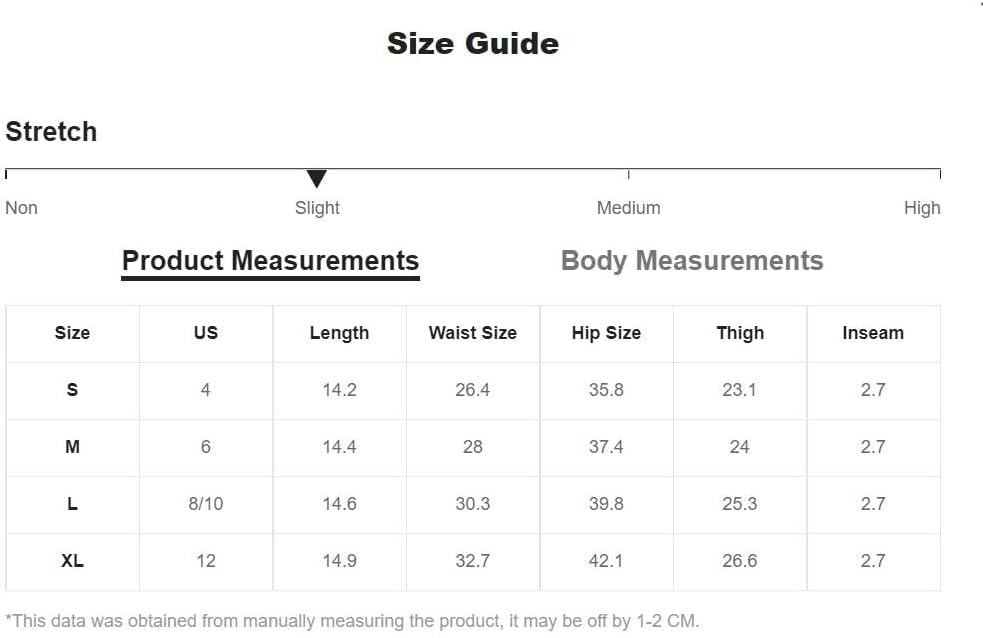Click the Slight stretch label

point(317,208)
